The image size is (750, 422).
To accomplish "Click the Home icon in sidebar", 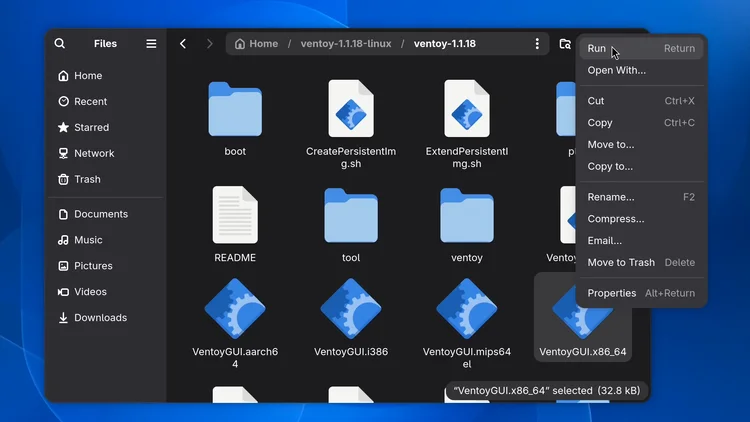I will [x=63, y=76].
